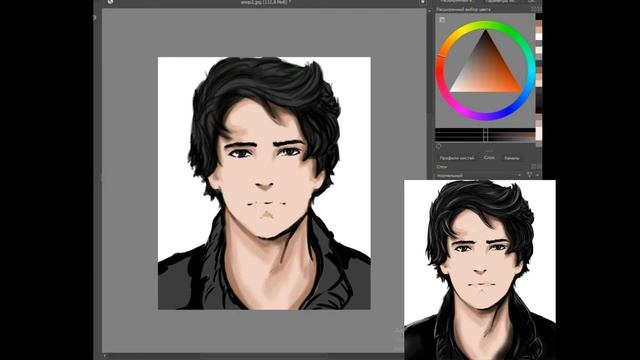
Task: Float the color selector docker
Action: 533,9
